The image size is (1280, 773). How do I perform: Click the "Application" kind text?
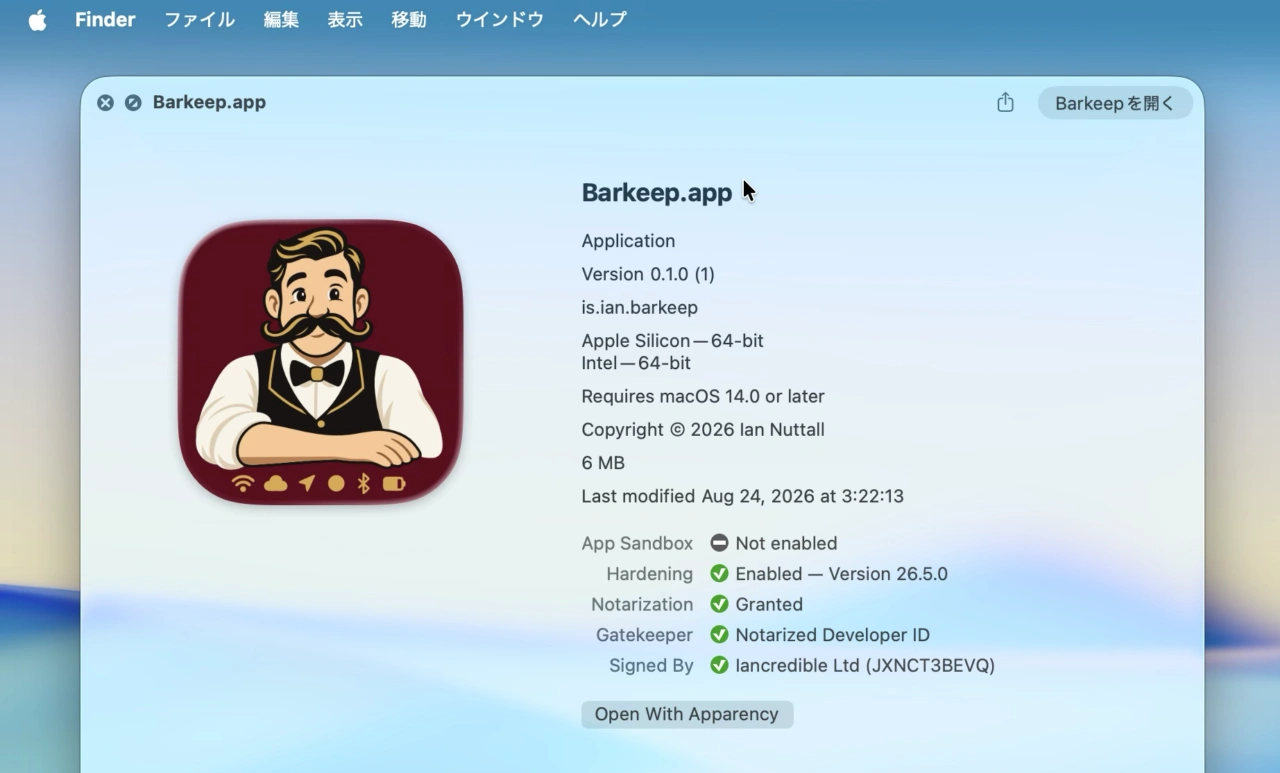click(x=628, y=241)
